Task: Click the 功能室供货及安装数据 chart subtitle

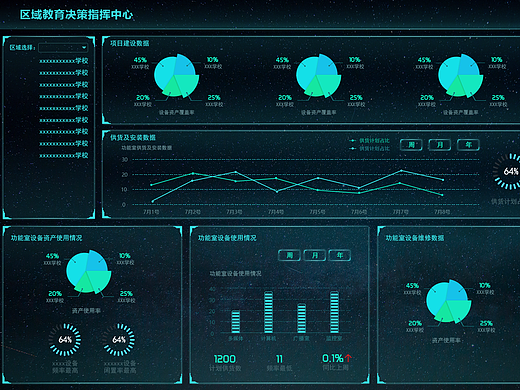Action: click(147, 148)
